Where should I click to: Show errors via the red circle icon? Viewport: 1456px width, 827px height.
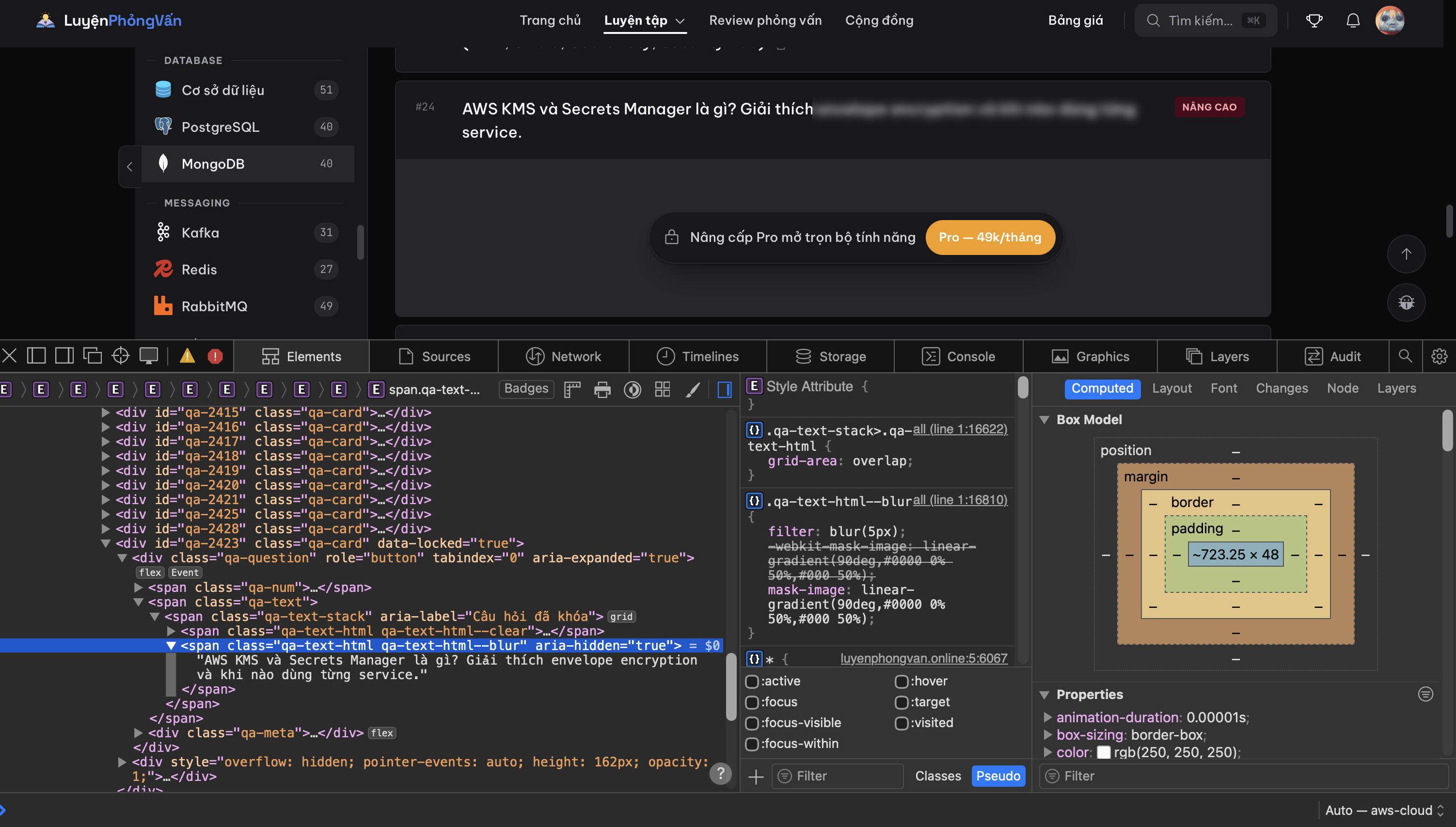(215, 356)
